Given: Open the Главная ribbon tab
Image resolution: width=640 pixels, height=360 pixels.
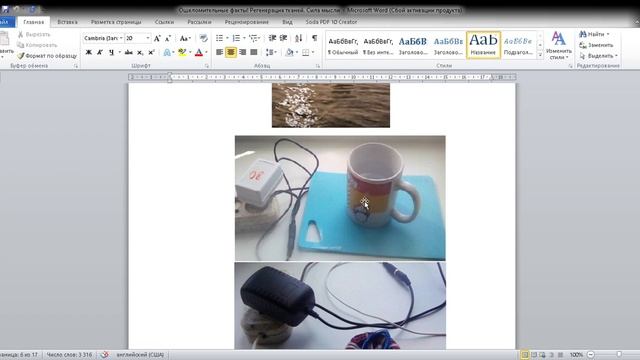Looking at the screenshot, I should [x=33, y=22].
